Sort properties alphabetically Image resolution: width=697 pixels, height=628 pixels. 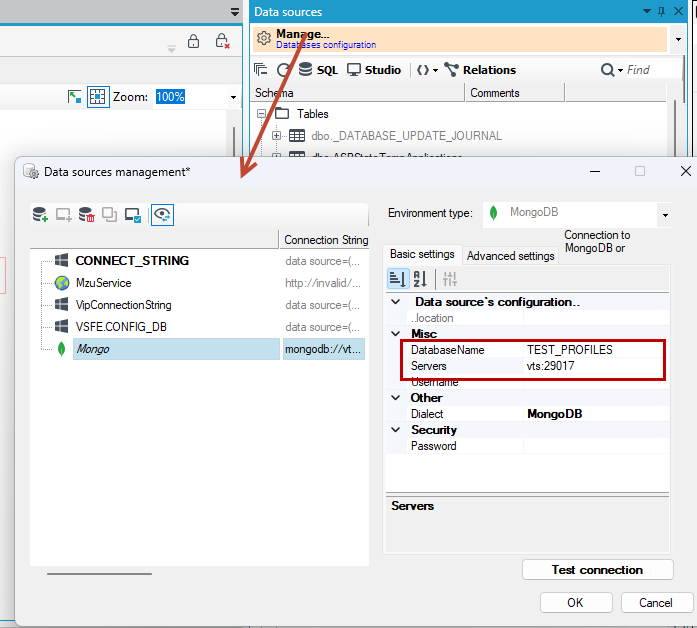(420, 279)
